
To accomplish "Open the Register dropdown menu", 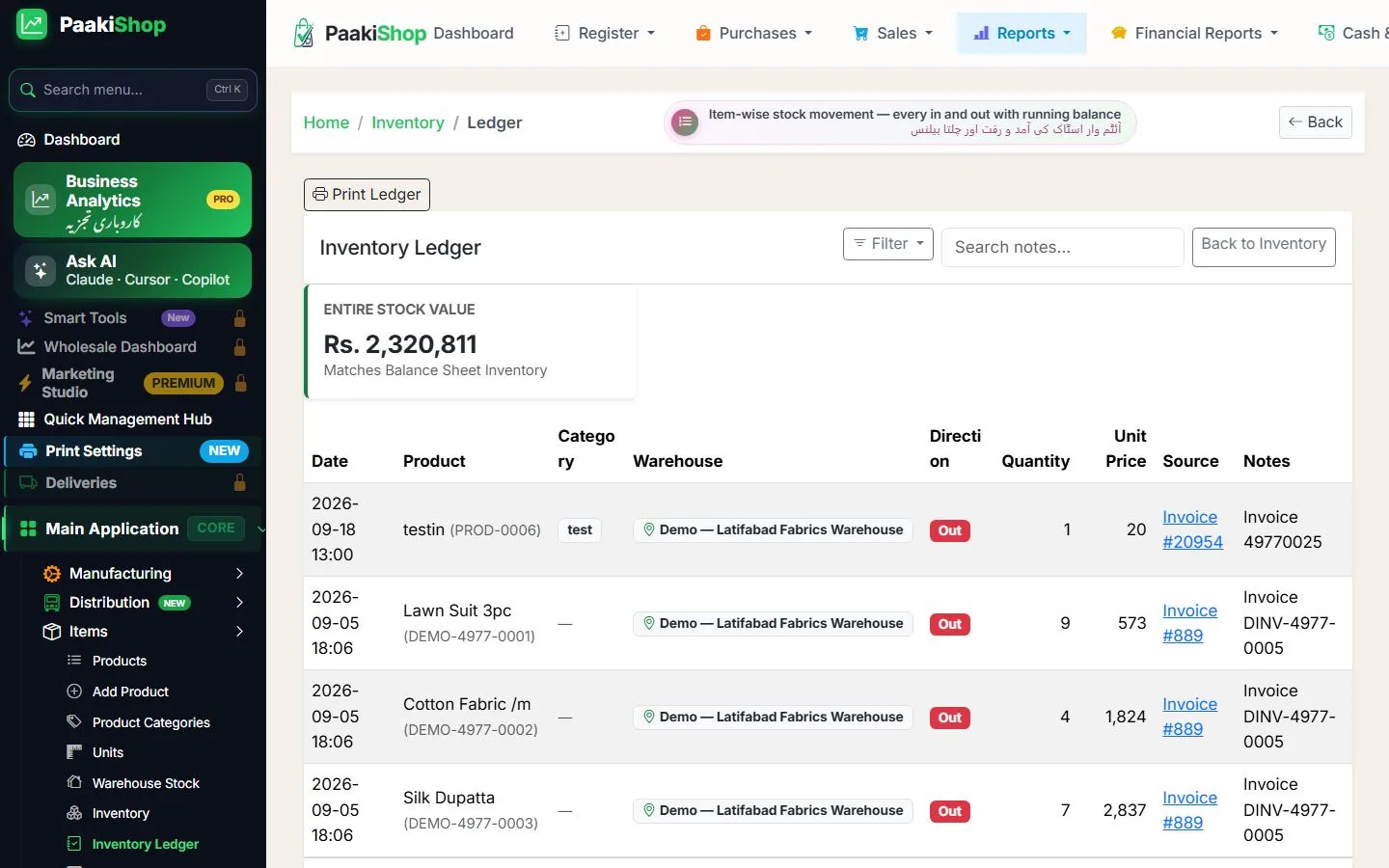I will pyautogui.click(x=605, y=33).
